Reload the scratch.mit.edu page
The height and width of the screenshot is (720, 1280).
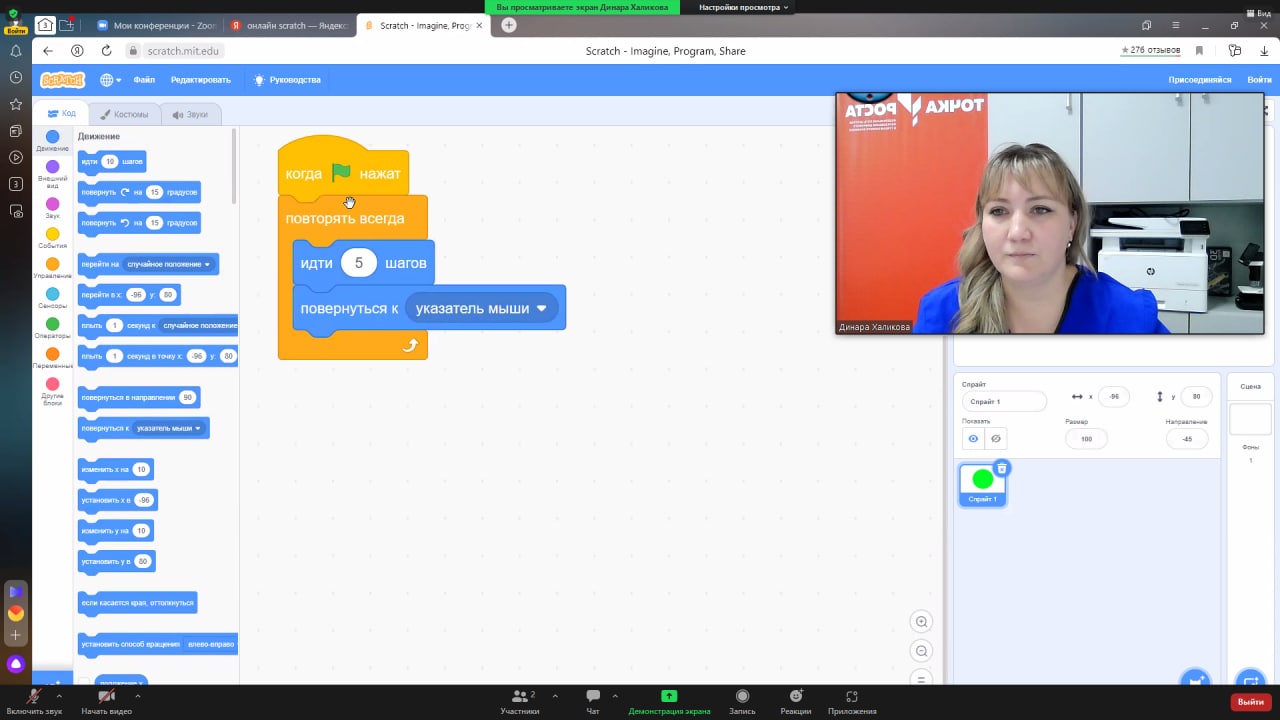point(105,51)
